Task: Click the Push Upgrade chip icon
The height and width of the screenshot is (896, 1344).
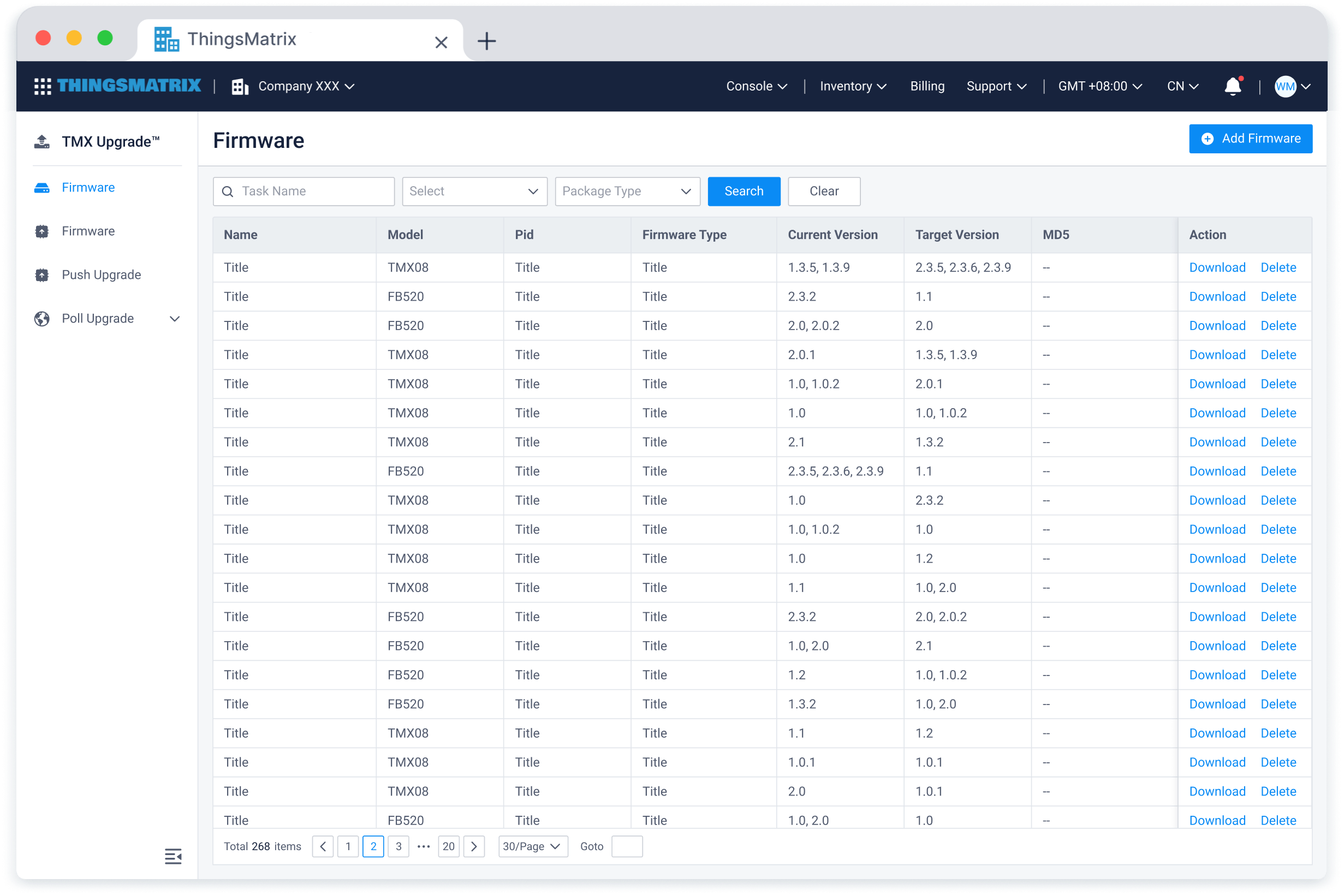Action: [41, 275]
